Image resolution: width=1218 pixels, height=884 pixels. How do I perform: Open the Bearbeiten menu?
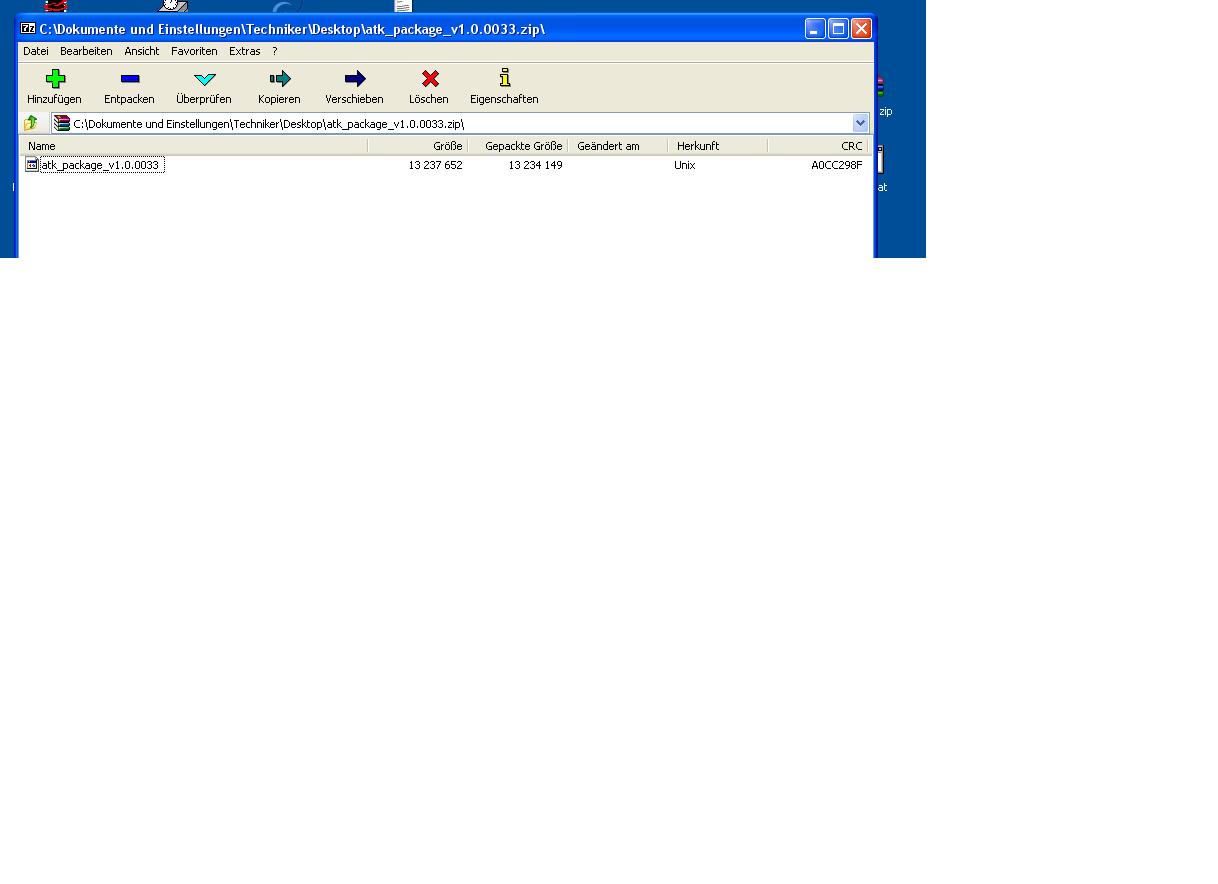tap(86, 51)
